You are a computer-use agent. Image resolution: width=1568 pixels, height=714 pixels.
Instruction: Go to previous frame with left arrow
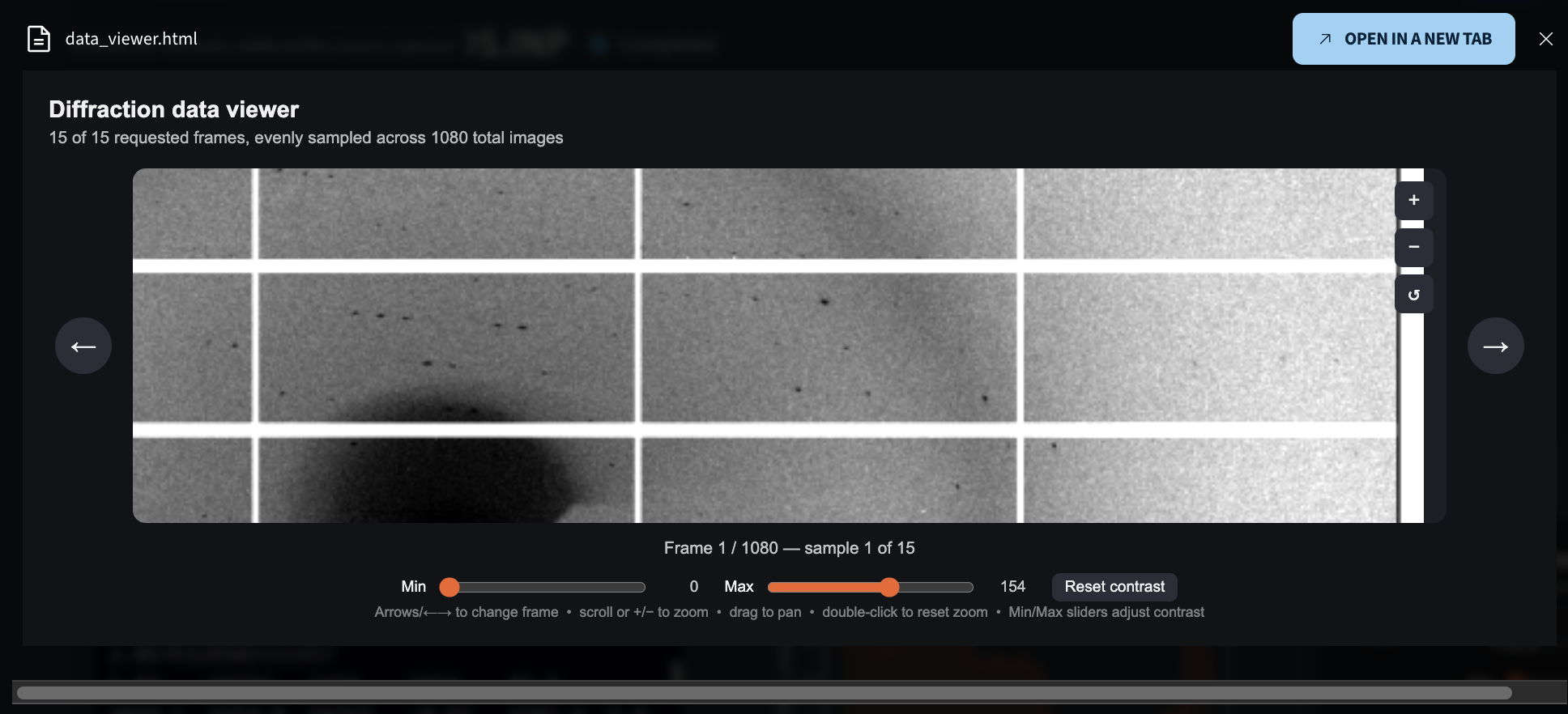[83, 346]
